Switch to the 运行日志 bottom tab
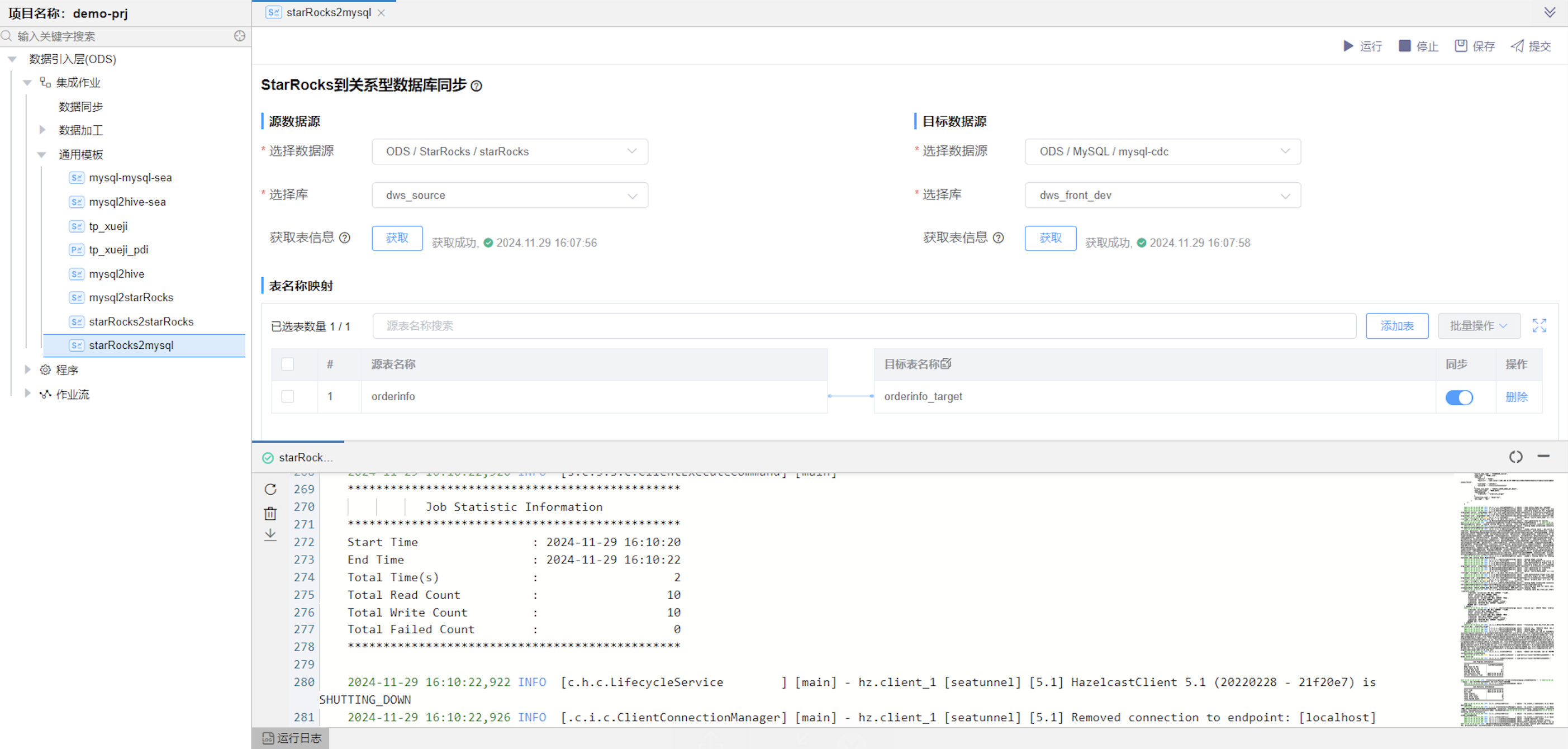The width and height of the screenshot is (1568, 749). 292,738
